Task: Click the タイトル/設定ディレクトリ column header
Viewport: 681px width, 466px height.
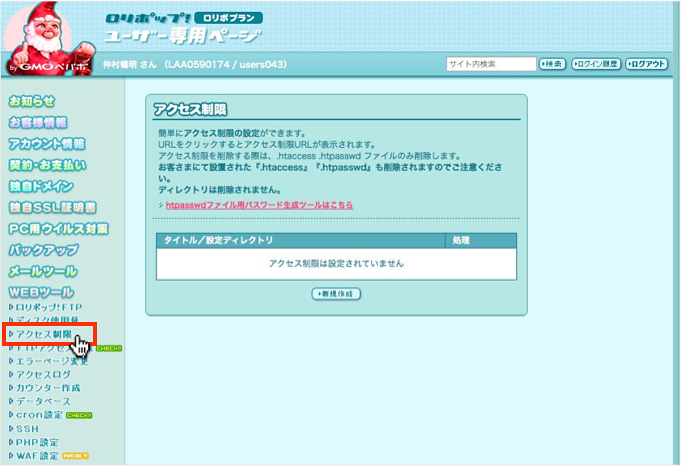Action: 301,240
